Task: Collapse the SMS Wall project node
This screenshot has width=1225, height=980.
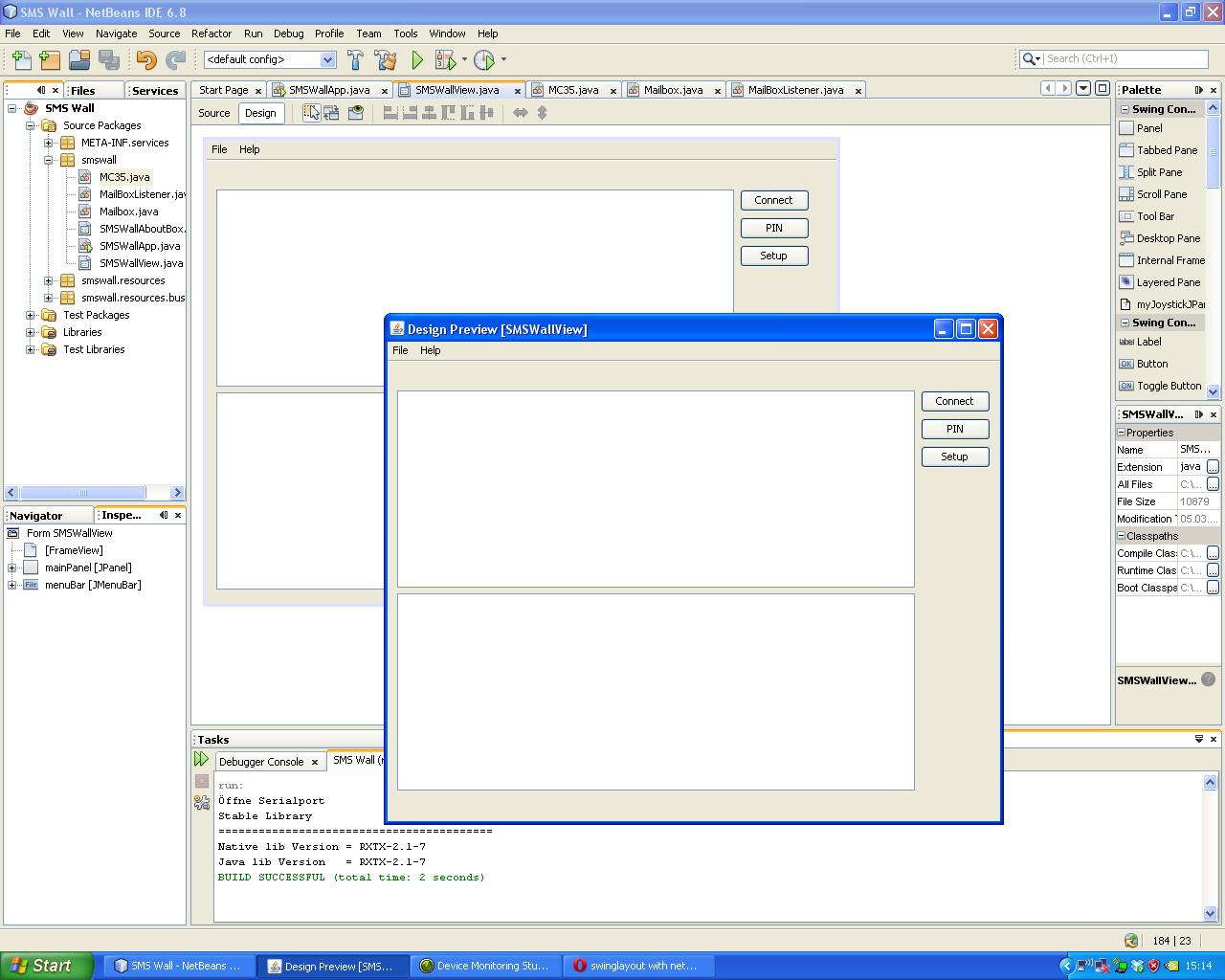Action: pyautogui.click(x=12, y=108)
